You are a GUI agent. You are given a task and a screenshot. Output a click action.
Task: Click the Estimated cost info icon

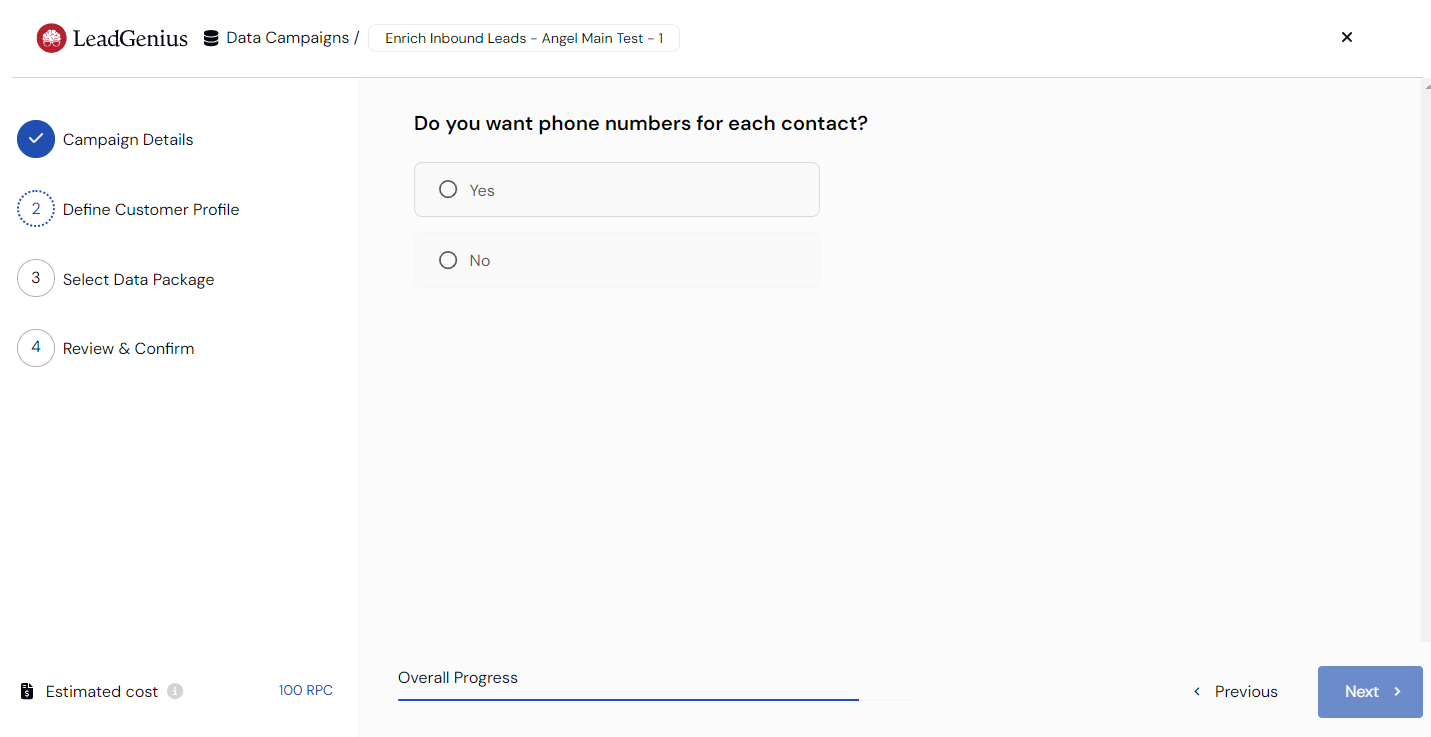tap(175, 691)
